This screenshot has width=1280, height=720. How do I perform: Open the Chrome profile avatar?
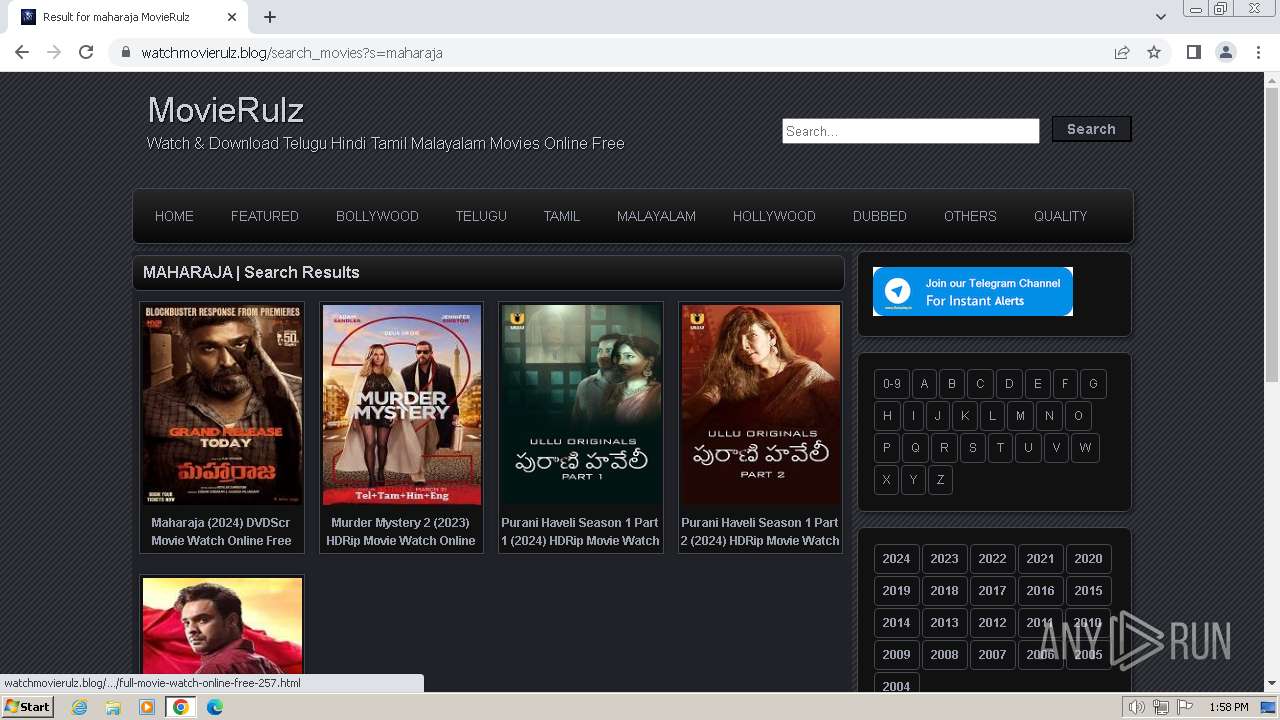[x=1226, y=52]
